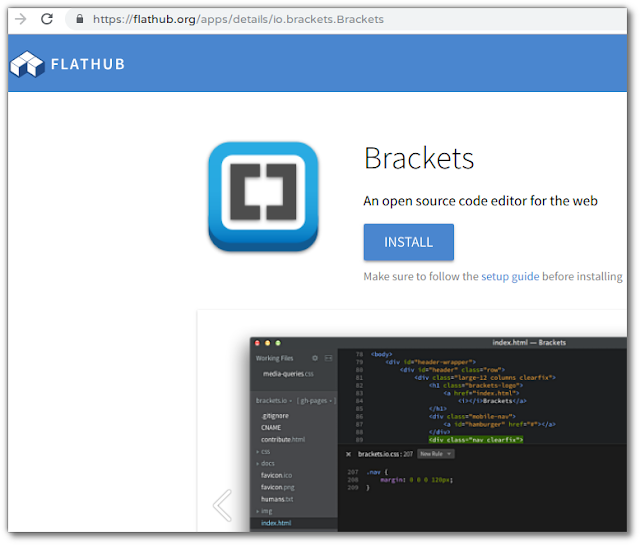Click the highlighted nav clearfix code line
Screen dimensions: 640x545
(x=476, y=440)
